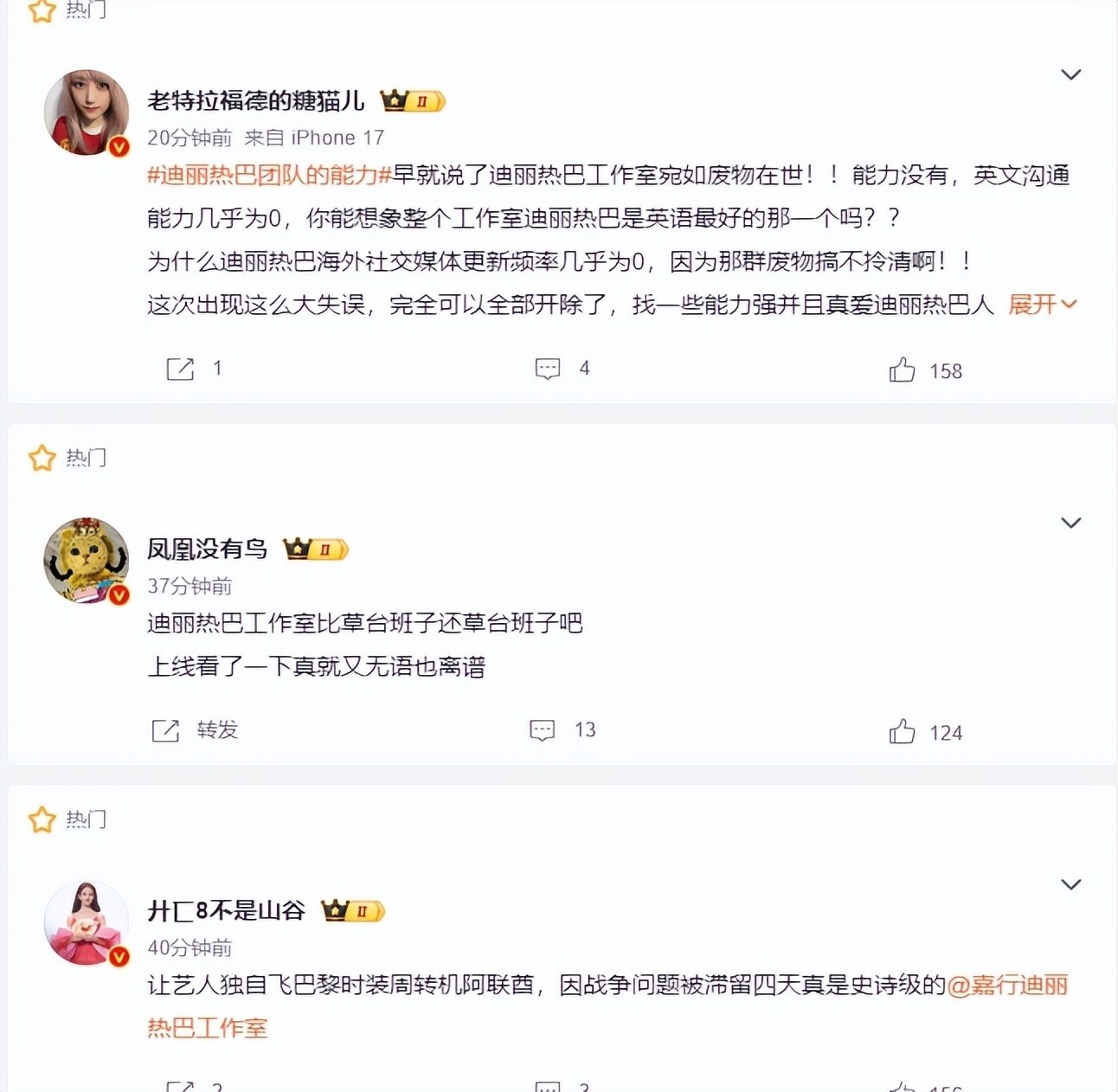View the avatar of 凤凰没有鸟
The height and width of the screenshot is (1092, 1118).
point(87,561)
